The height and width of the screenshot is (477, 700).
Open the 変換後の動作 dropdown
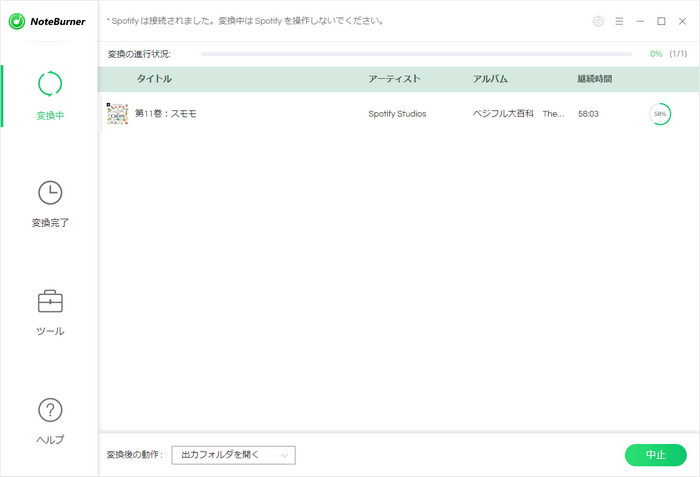click(x=233, y=455)
